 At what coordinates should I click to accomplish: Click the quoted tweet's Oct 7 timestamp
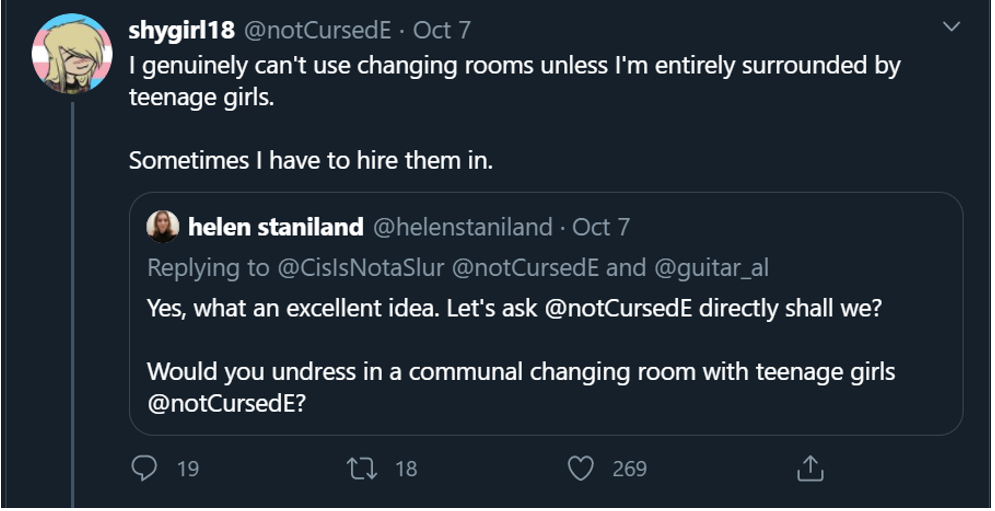(x=601, y=227)
